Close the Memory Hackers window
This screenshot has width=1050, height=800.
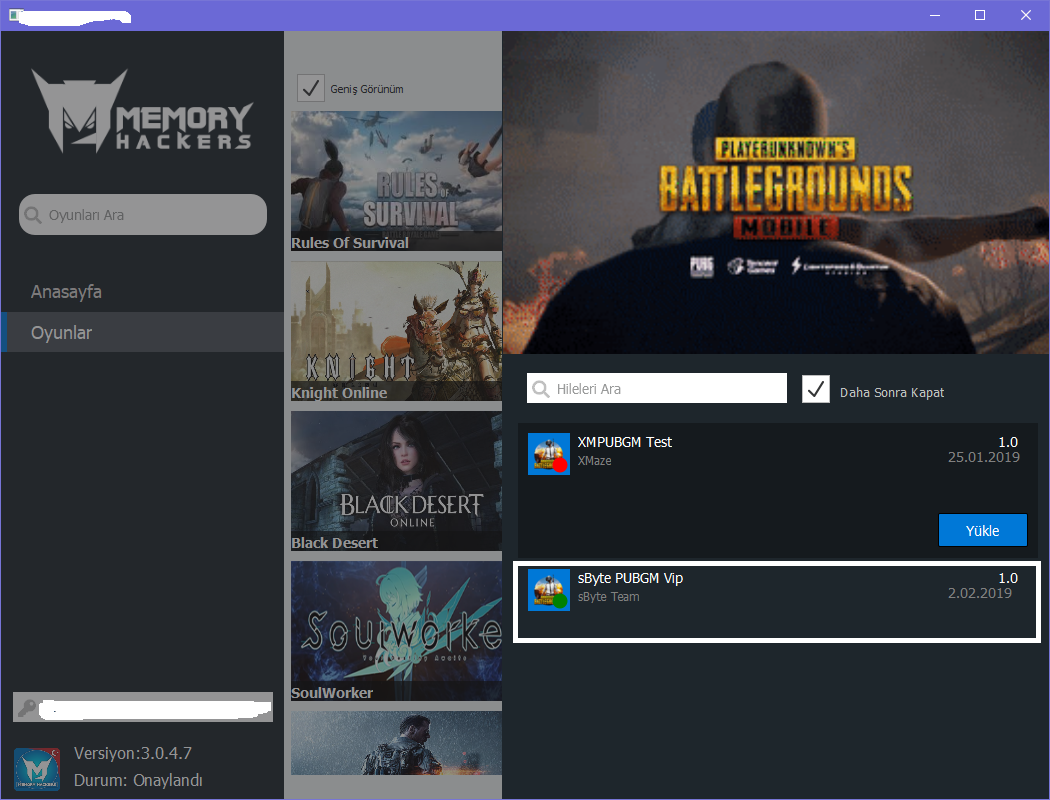click(x=1025, y=15)
